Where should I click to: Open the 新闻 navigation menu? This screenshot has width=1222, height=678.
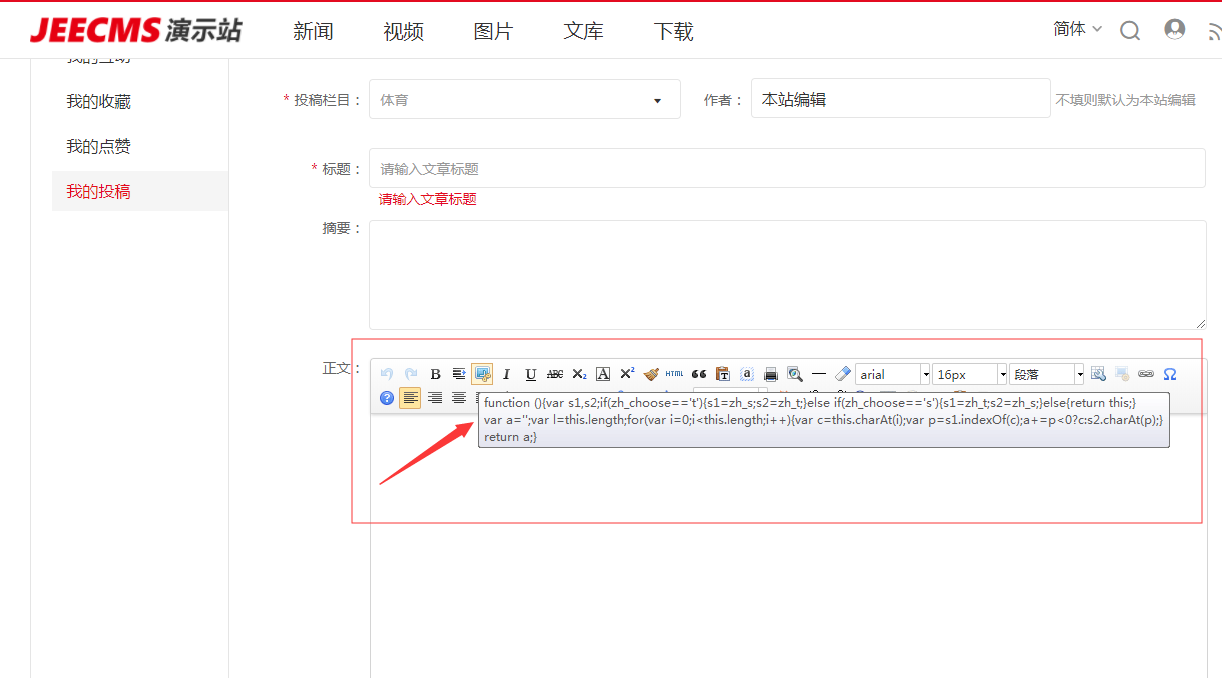[313, 31]
